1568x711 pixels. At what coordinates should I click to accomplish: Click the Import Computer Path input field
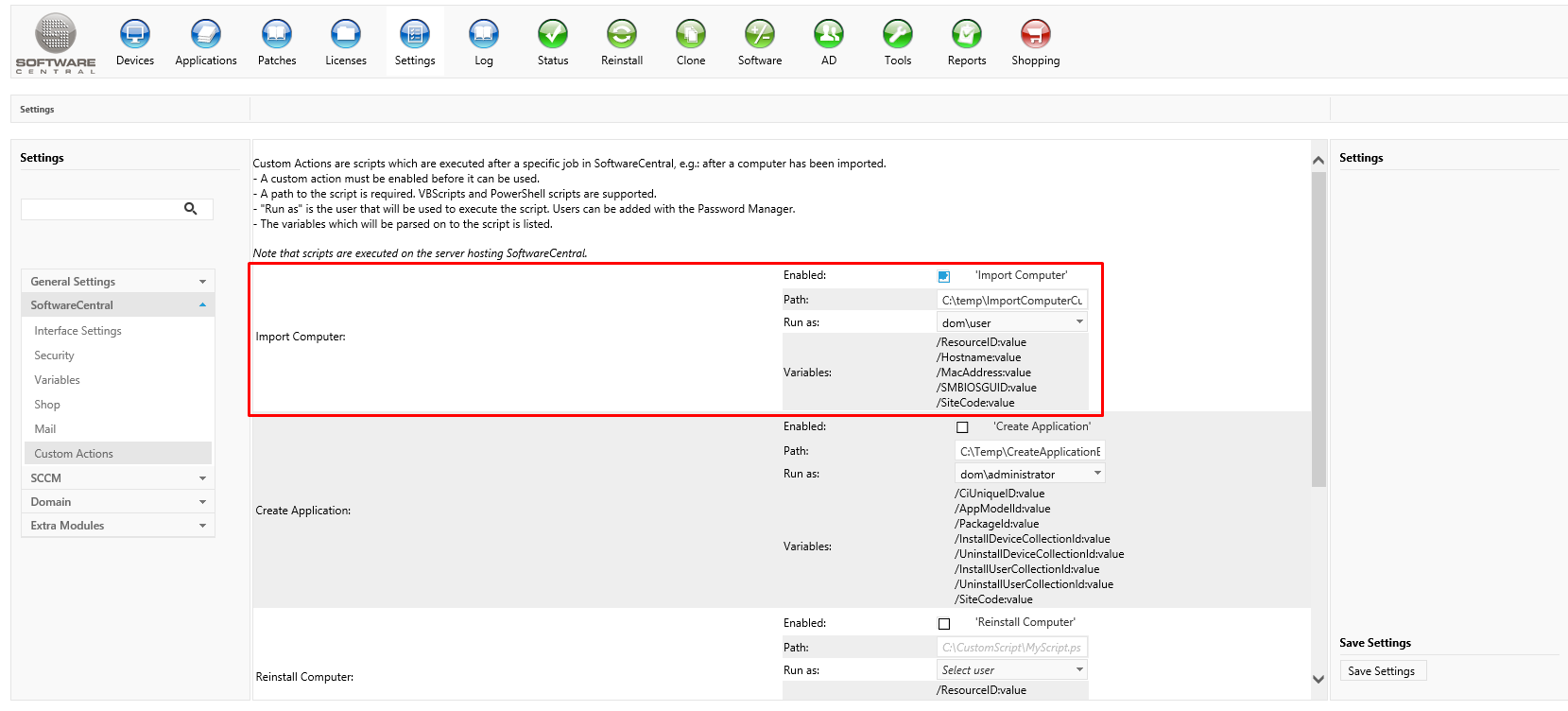pyautogui.click(x=1011, y=301)
